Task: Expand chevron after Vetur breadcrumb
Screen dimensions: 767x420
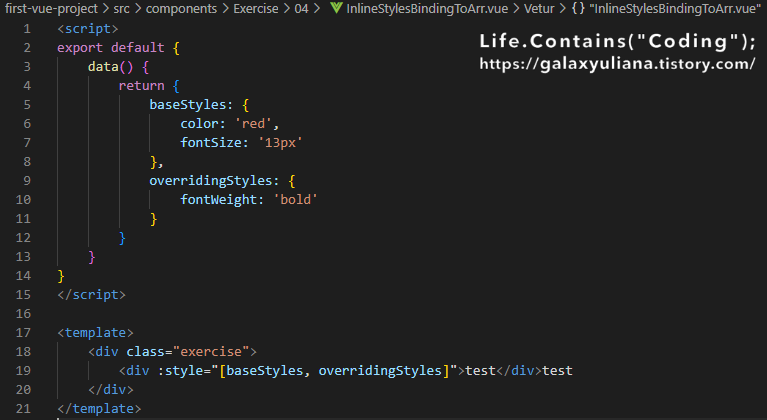Action: point(563,9)
